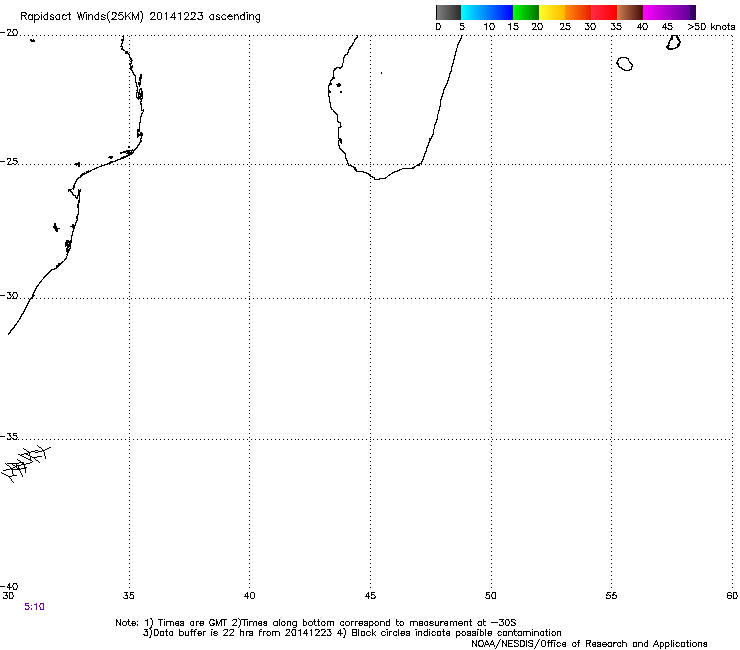This screenshot has width=740, height=650.
Task: Click the wind barbs cluster near -35
Action: tap(25, 464)
